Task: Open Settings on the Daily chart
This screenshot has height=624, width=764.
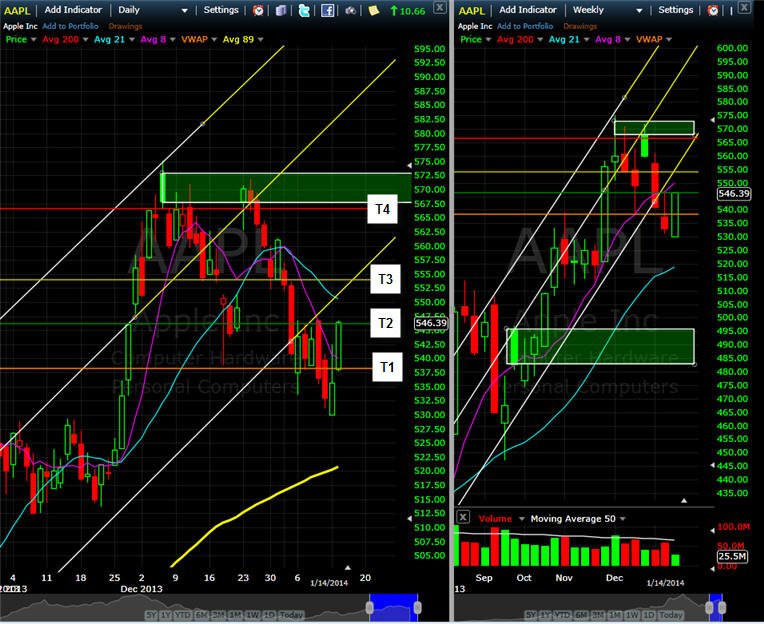Action: pyautogui.click(x=221, y=10)
